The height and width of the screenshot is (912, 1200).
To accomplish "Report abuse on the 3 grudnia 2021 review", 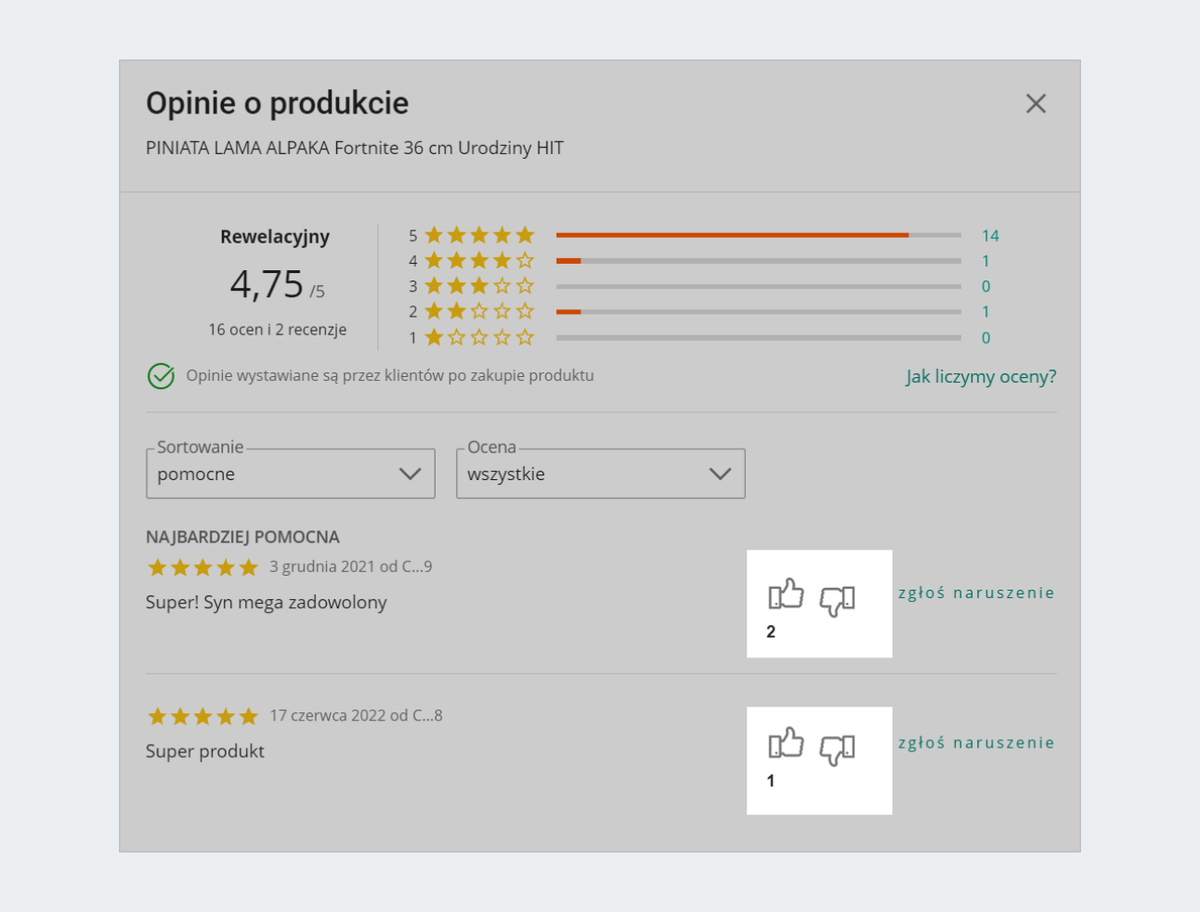I will pyautogui.click(x=976, y=592).
